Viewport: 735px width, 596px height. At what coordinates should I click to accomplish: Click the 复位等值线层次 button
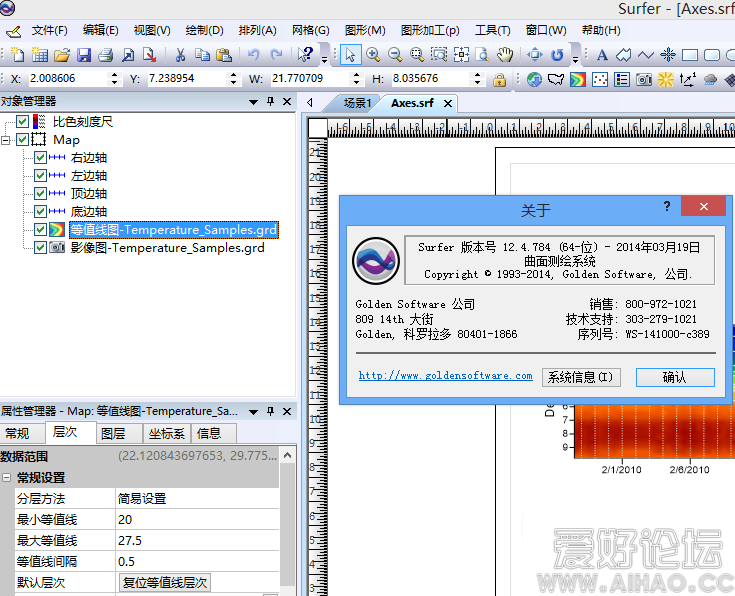pos(165,583)
